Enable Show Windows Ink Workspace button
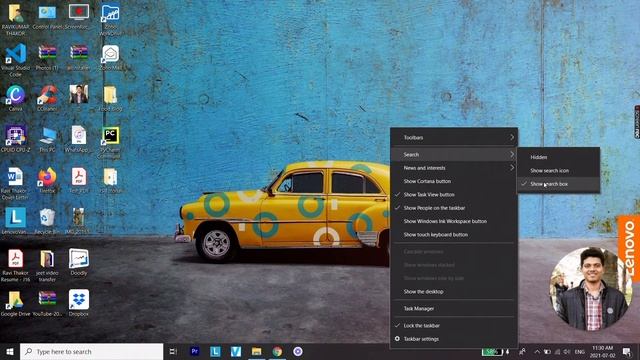640x360 pixels. click(x=454, y=221)
